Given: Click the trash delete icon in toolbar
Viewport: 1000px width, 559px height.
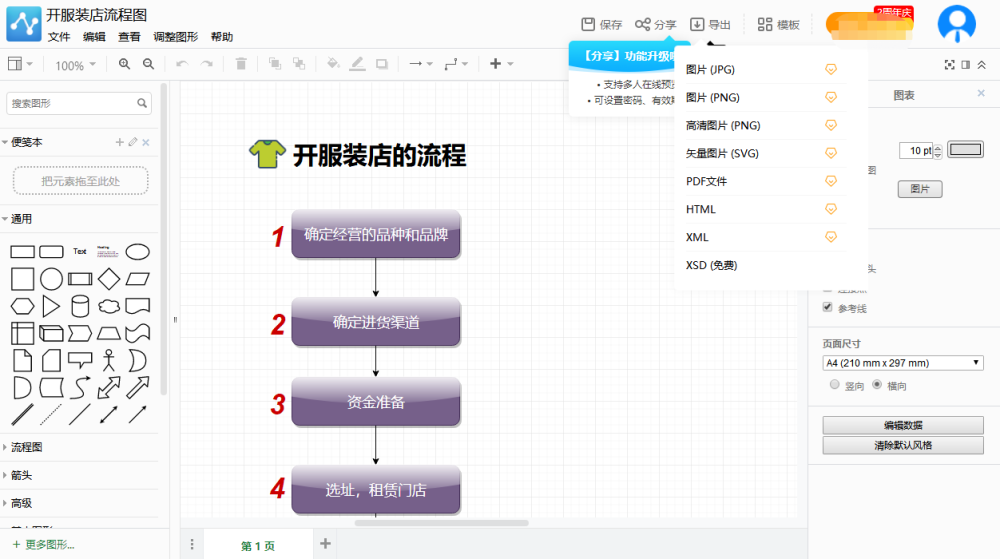Looking at the screenshot, I should [x=241, y=64].
